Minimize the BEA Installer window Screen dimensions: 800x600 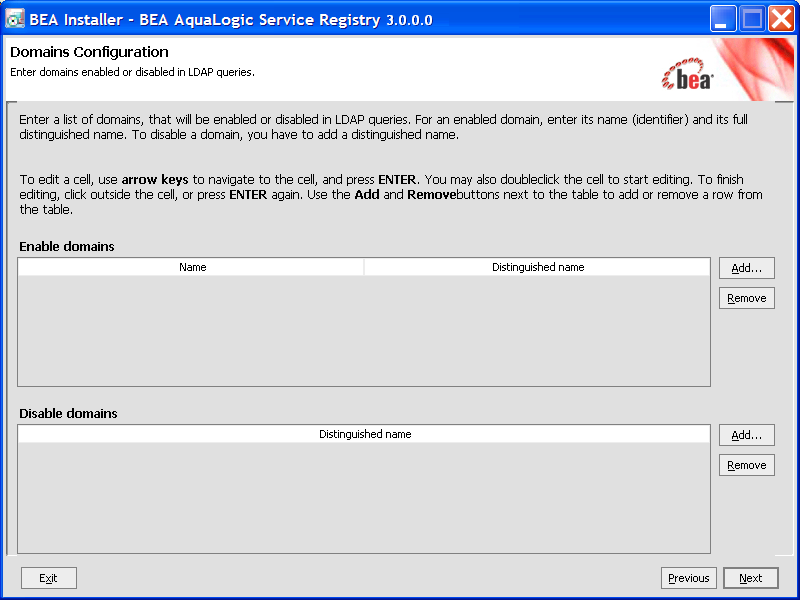coord(722,19)
